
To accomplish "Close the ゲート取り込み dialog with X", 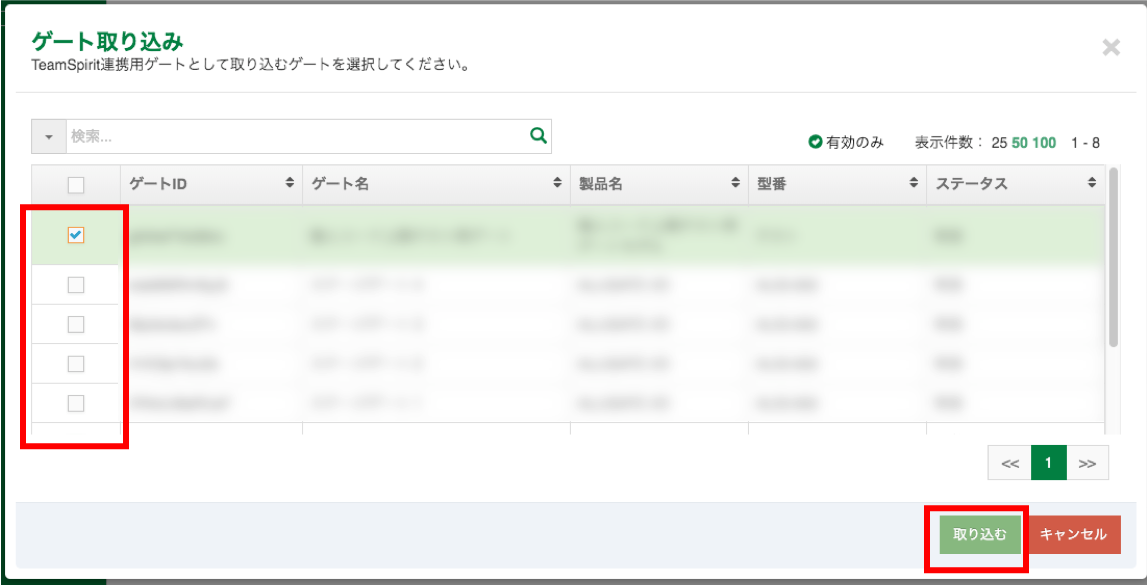I will coord(1111,48).
